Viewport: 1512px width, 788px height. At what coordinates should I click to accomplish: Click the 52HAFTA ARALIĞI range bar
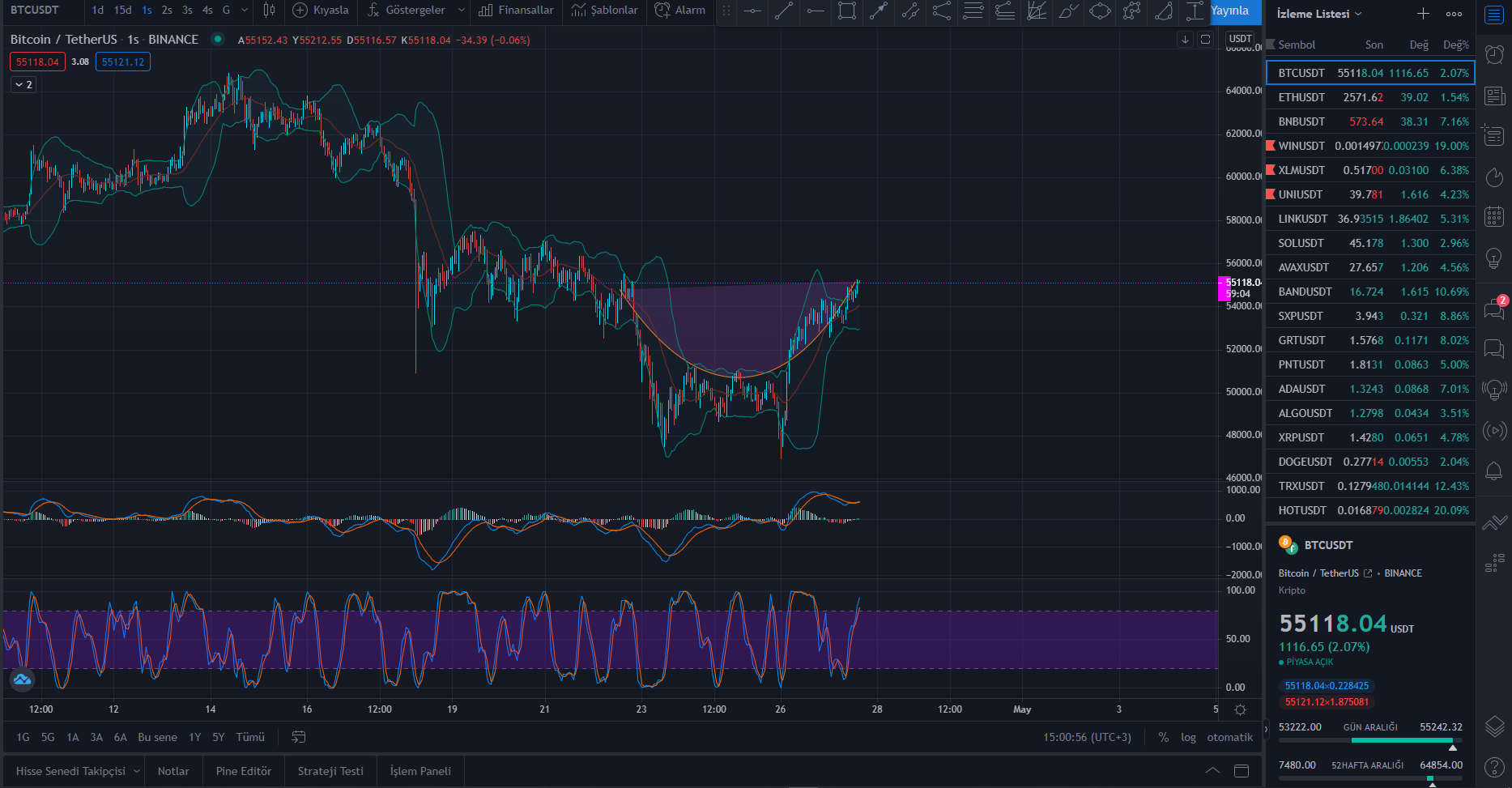coord(1370,778)
